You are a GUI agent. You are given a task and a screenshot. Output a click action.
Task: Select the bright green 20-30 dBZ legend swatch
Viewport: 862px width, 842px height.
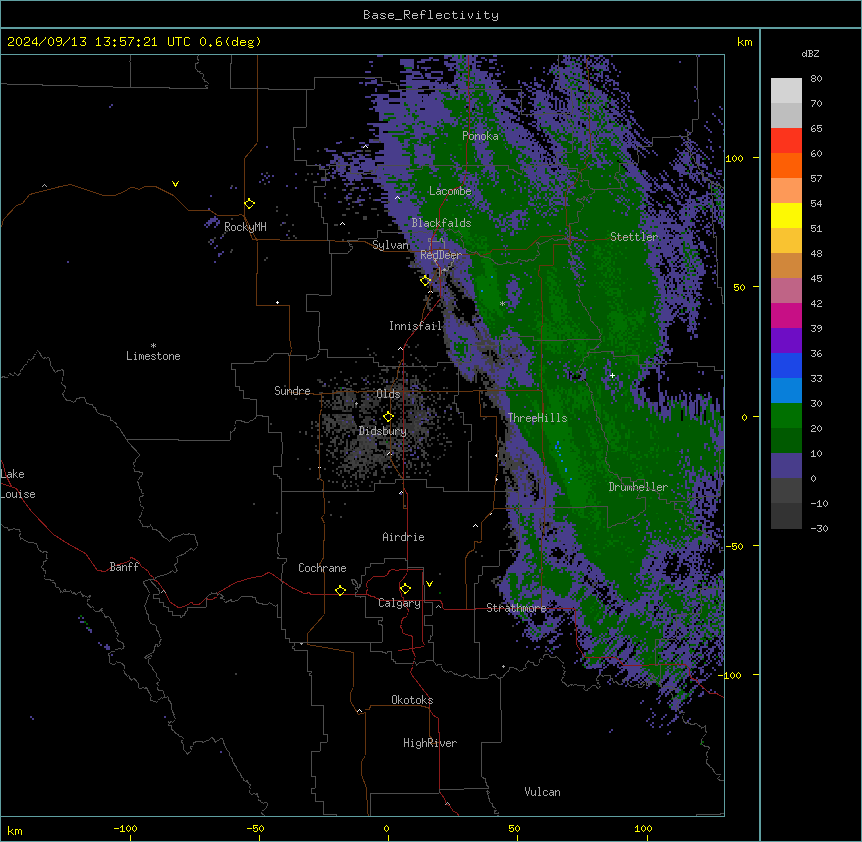tap(786, 416)
